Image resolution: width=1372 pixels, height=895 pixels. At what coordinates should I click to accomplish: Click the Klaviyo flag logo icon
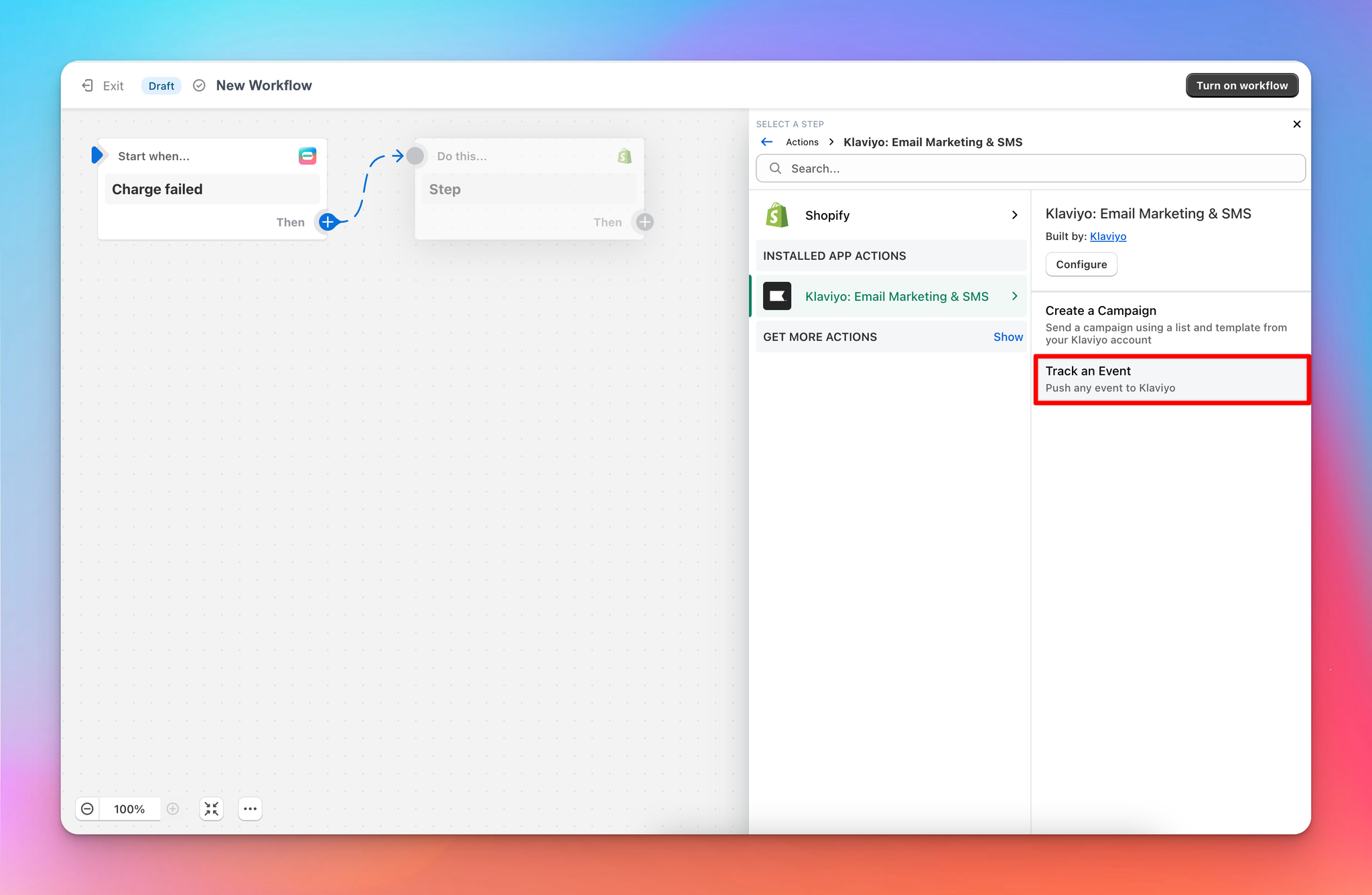pos(777,296)
